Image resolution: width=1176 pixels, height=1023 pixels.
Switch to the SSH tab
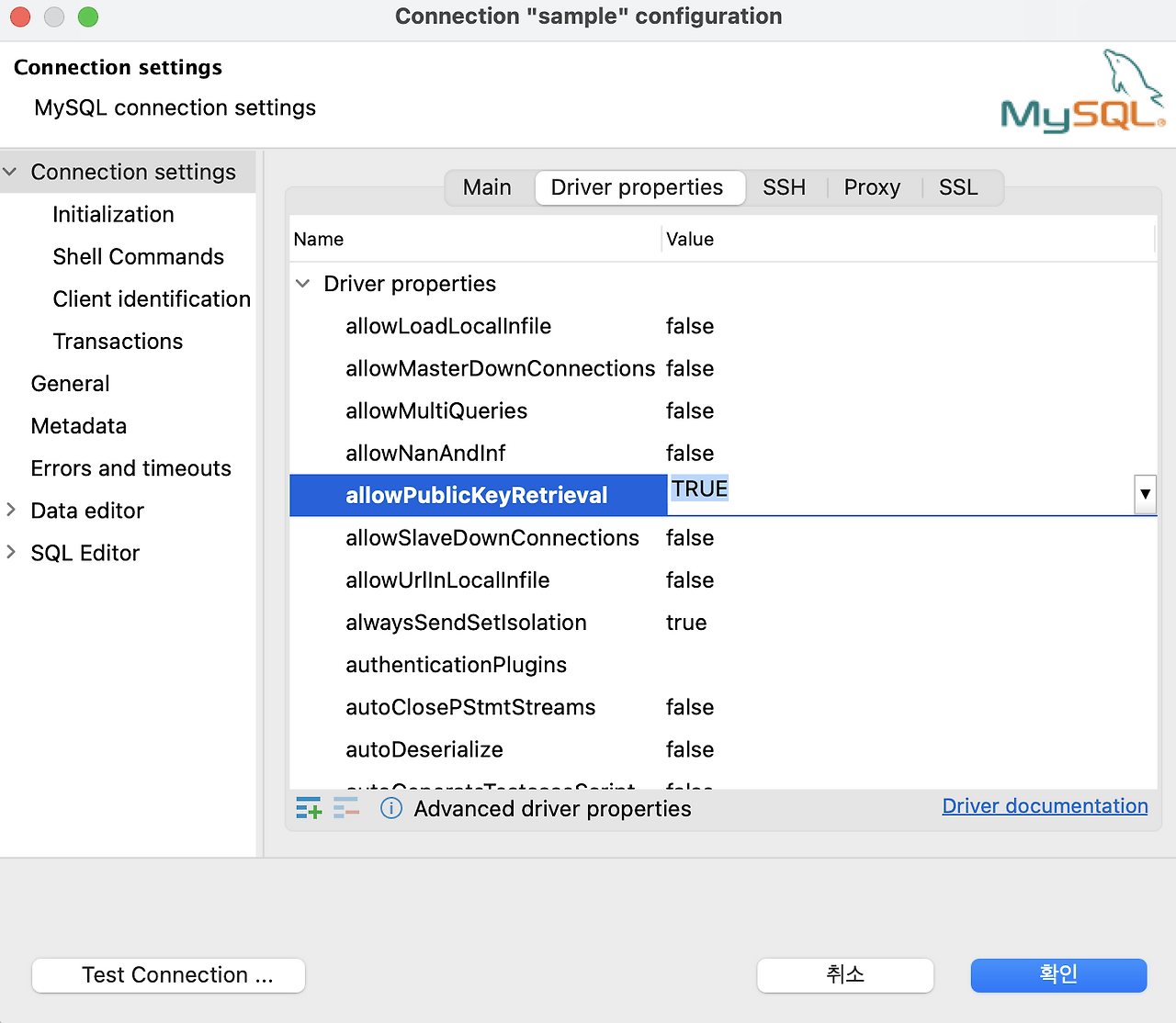point(784,187)
